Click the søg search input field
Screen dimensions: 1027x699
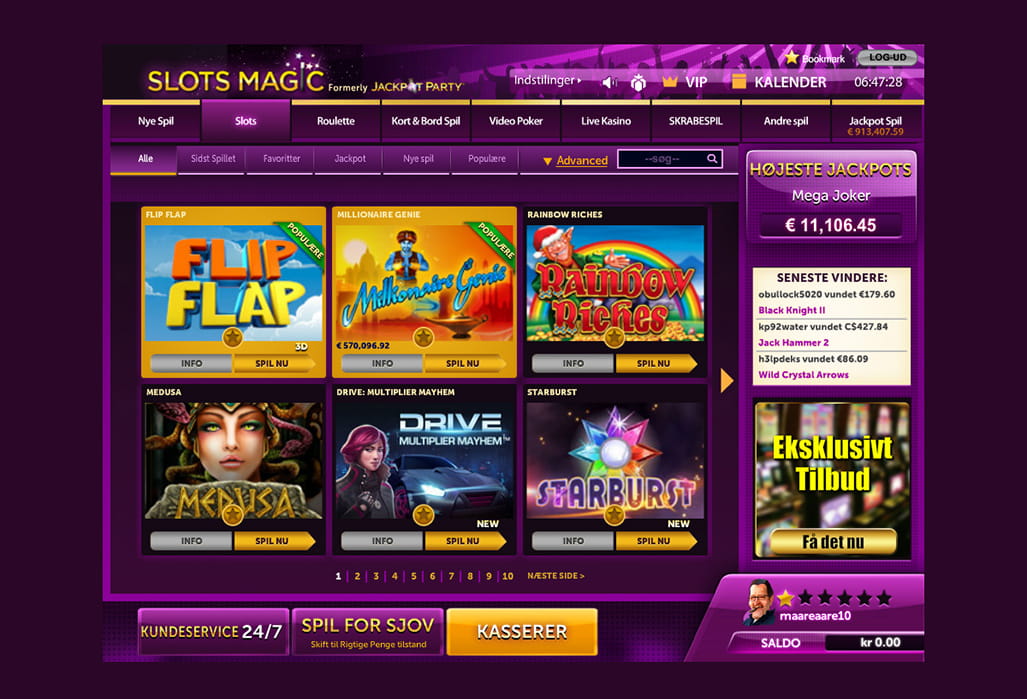pyautogui.click(x=662, y=159)
